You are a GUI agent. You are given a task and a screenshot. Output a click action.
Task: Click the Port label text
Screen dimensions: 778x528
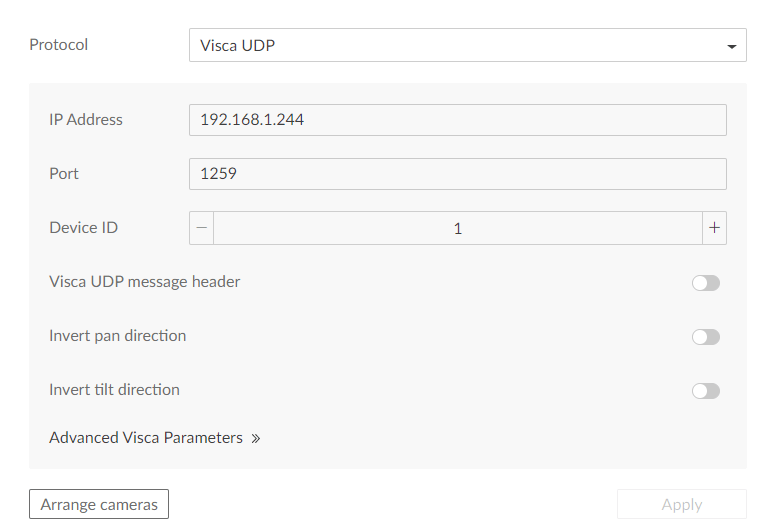click(64, 174)
